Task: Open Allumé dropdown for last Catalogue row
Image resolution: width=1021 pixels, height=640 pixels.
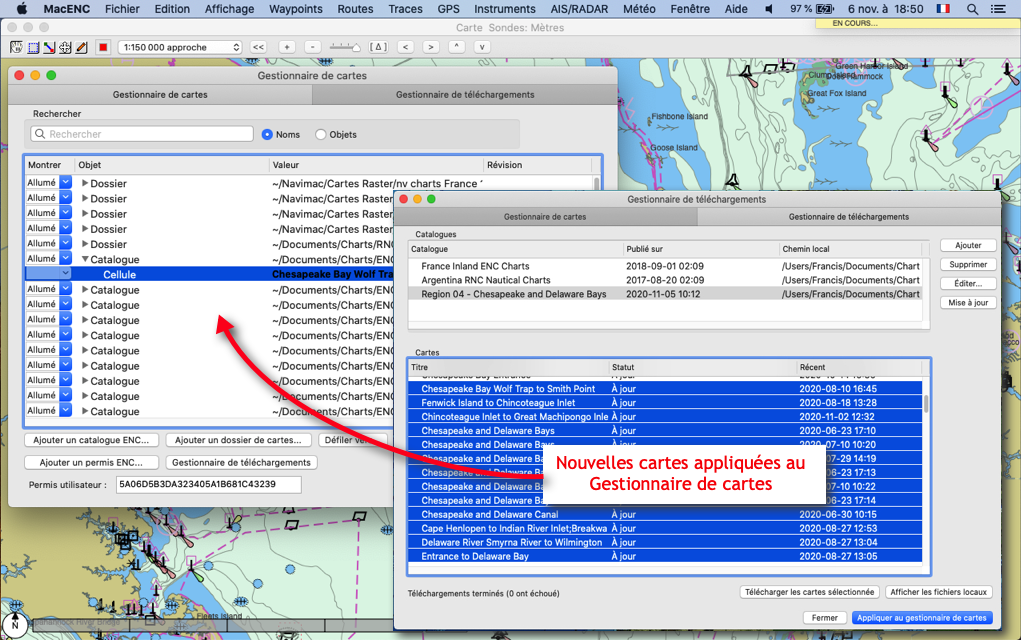Action: coord(66,410)
